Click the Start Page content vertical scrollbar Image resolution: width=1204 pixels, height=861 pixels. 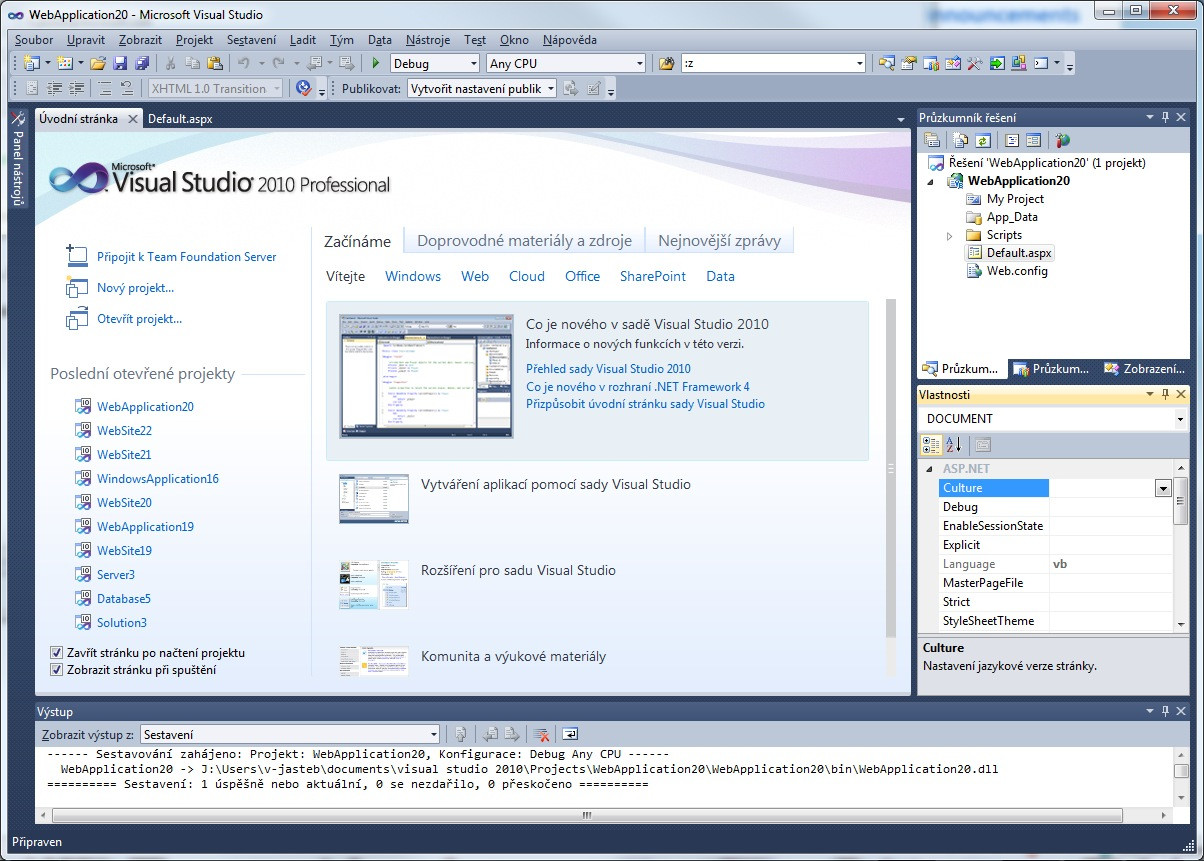[x=892, y=468]
